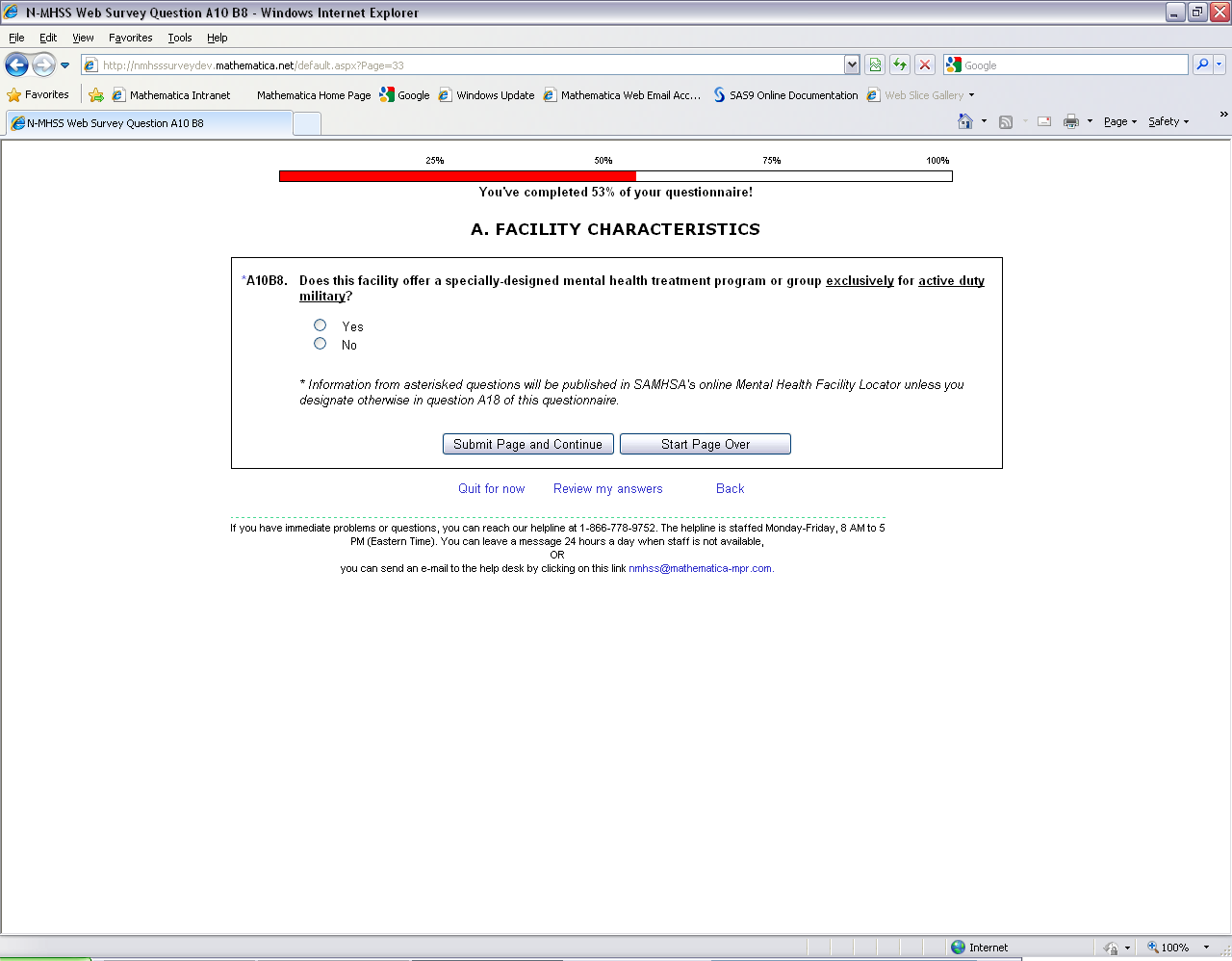This screenshot has height=961, width=1232.
Task: Click into the Google search box
Action: tap(1074, 65)
